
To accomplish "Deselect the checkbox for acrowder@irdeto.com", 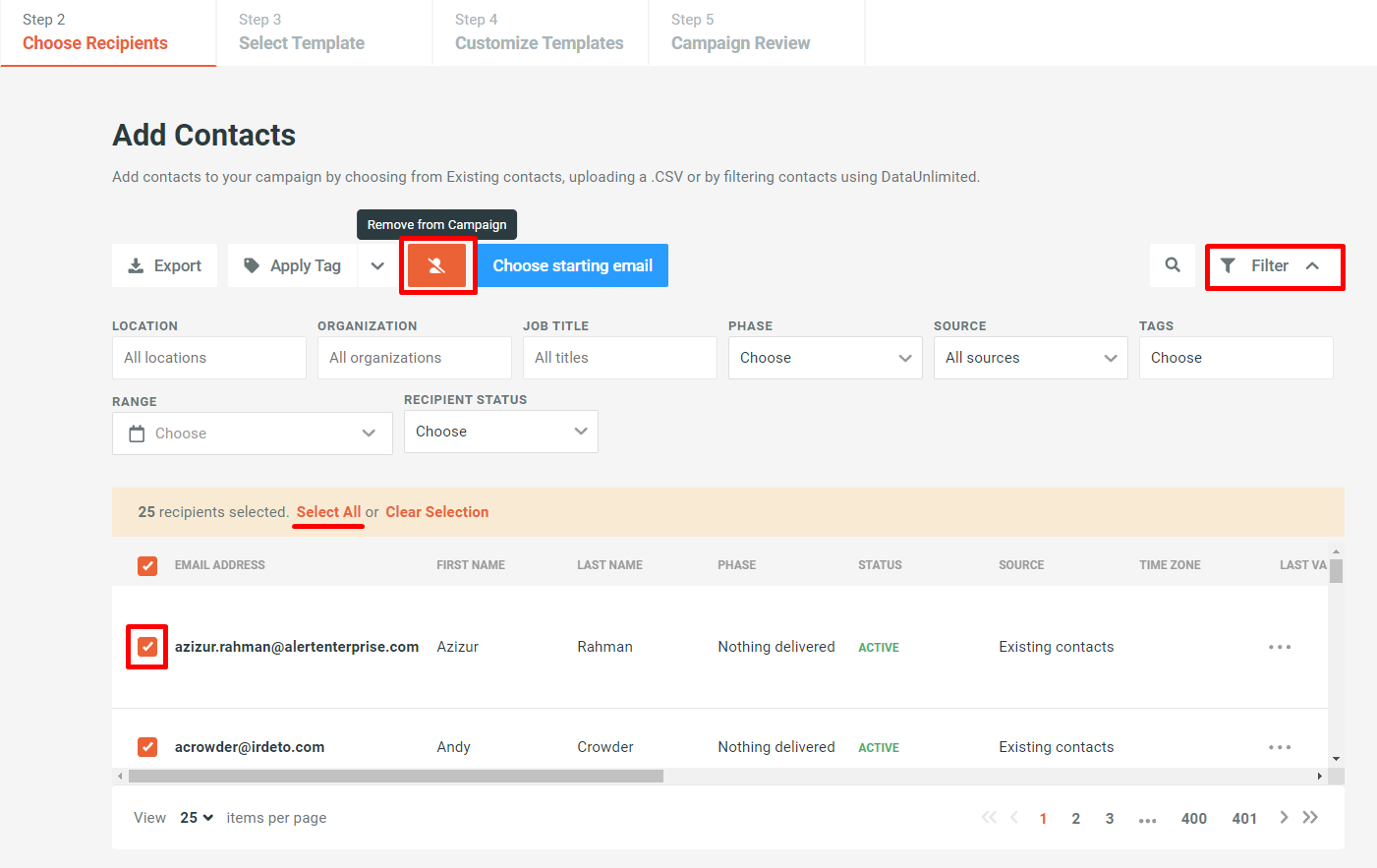I will 147,746.
